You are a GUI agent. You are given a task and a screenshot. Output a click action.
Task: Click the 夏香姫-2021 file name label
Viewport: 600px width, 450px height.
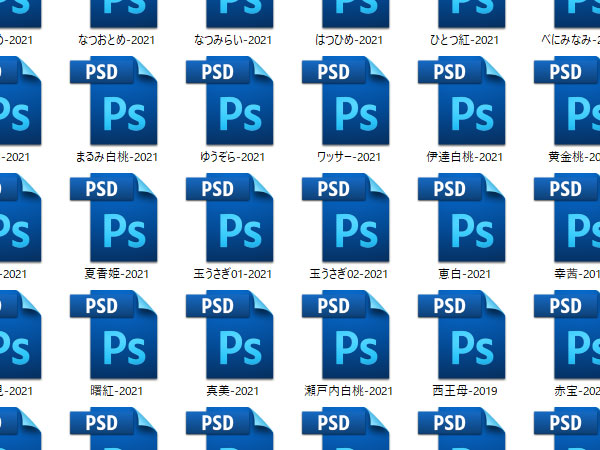coord(116,274)
